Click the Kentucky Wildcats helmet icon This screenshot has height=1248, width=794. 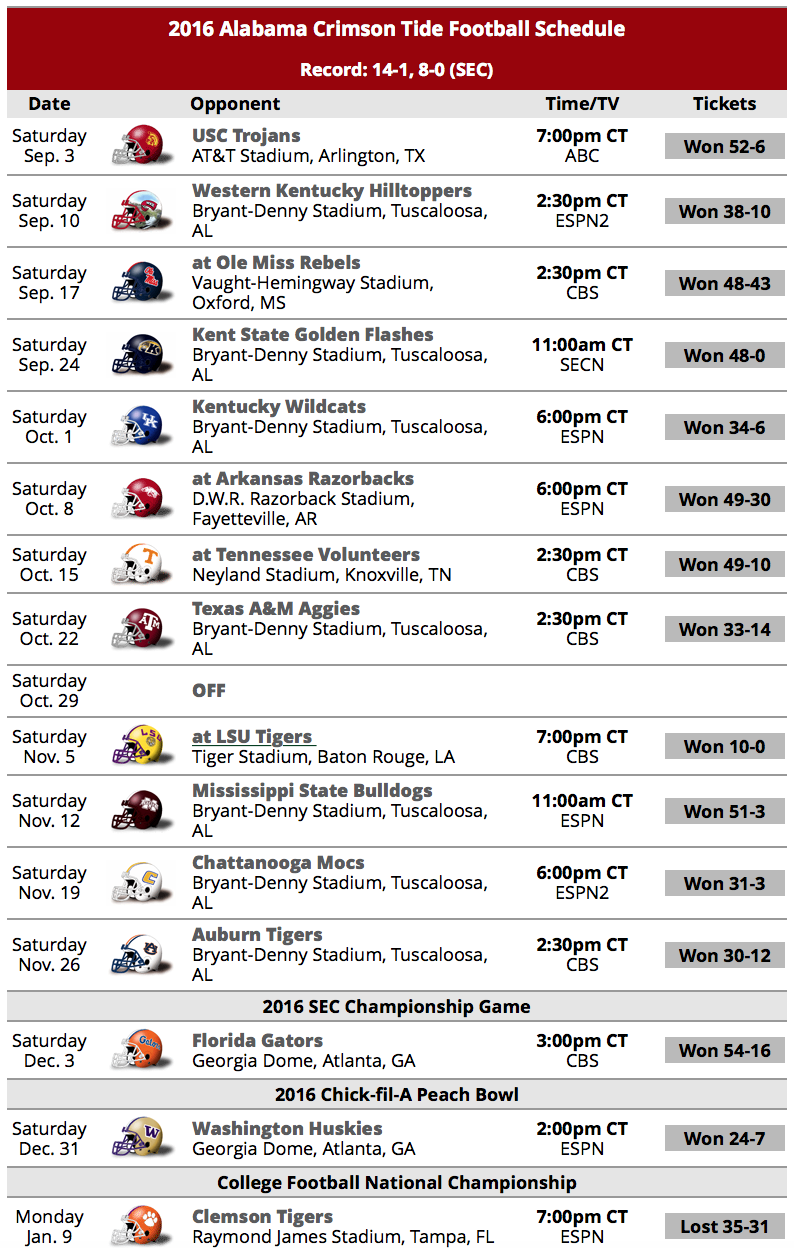coord(137,427)
